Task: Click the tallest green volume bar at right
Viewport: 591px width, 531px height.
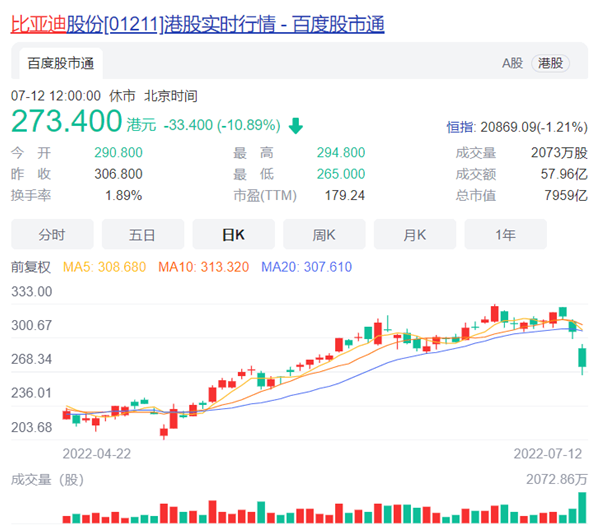Action: coord(582,508)
